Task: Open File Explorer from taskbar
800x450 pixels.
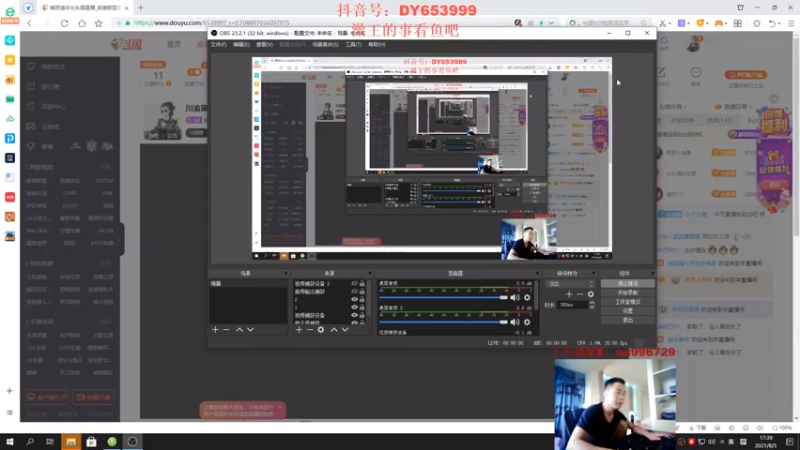Action: click(x=71, y=442)
